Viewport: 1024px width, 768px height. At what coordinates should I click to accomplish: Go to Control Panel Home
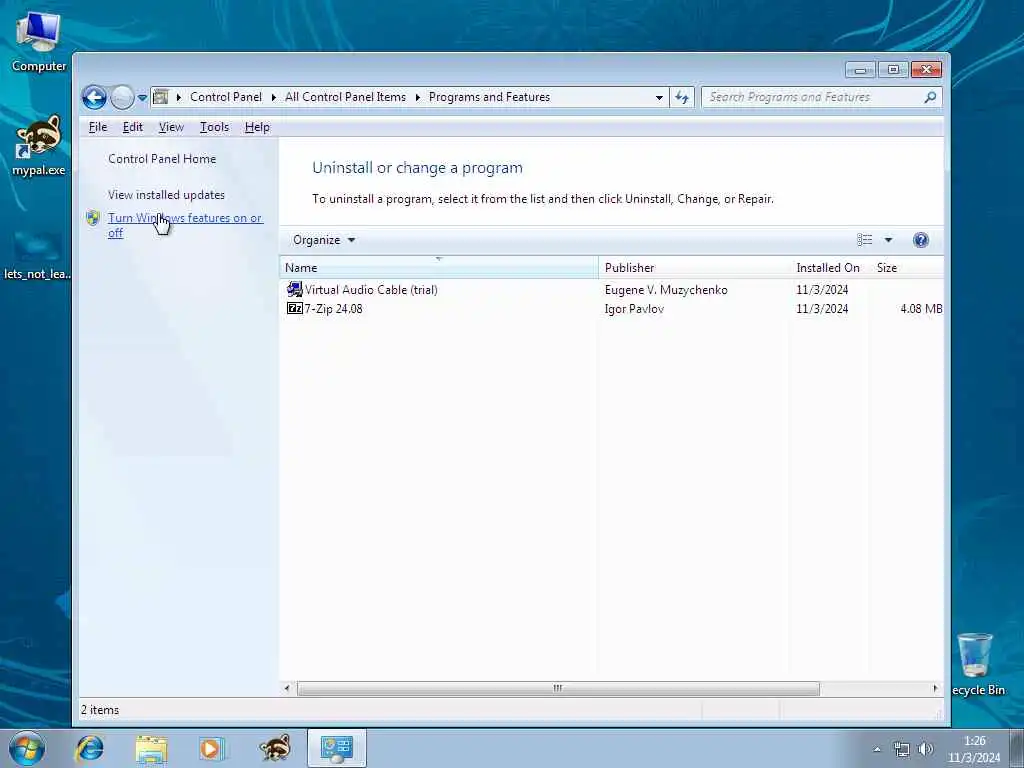(162, 159)
